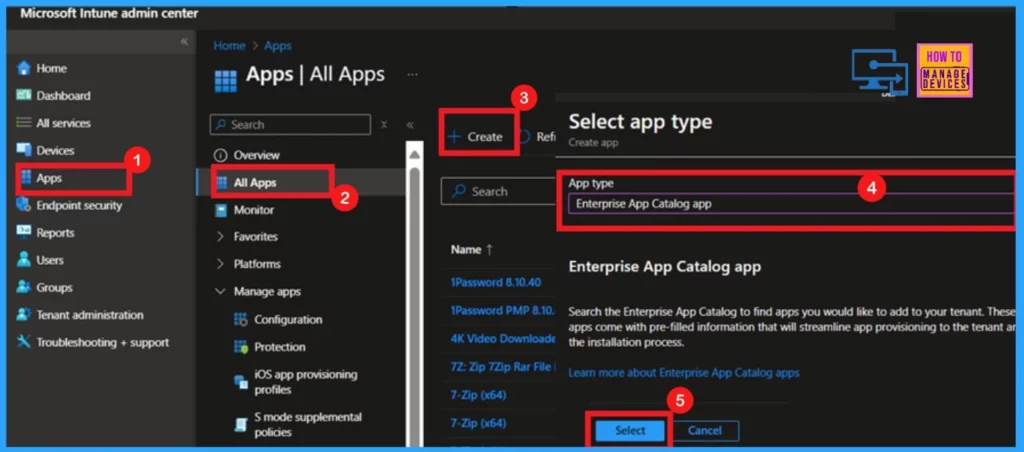The image size is (1024, 452).
Task: Click the Protection shield-grid icon
Action: pyautogui.click(x=240, y=347)
